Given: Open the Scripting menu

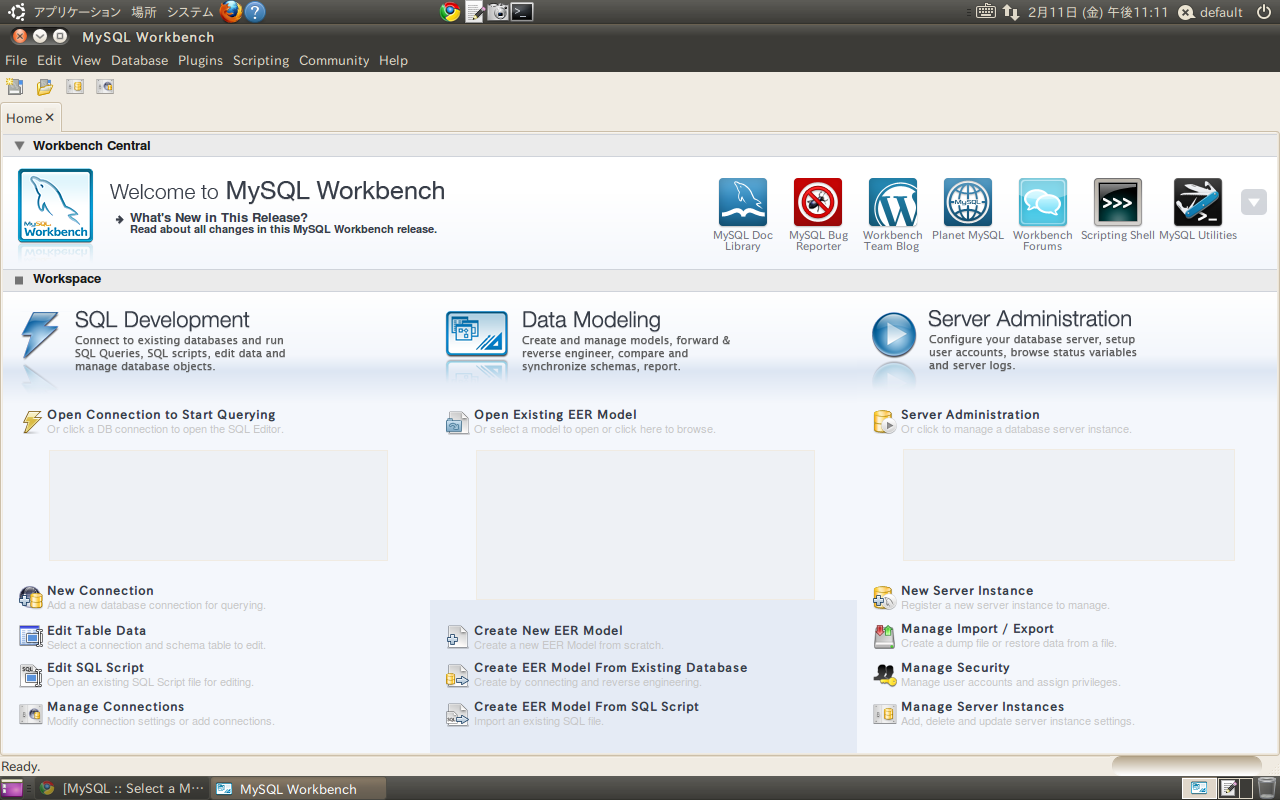Looking at the screenshot, I should pyautogui.click(x=260, y=61).
